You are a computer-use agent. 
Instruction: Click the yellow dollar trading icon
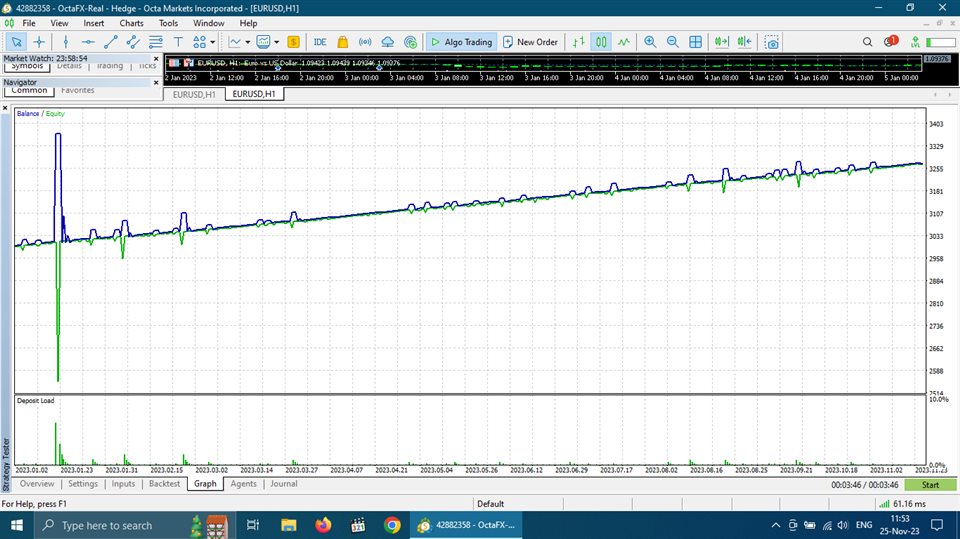[x=293, y=42]
